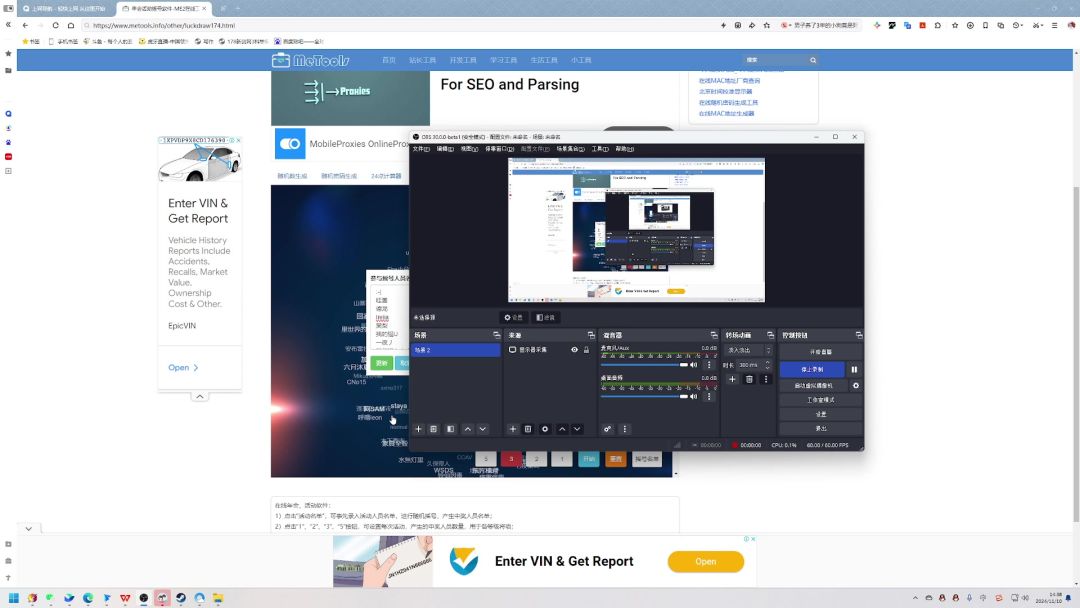The height and width of the screenshot is (608, 1080).
Task: Open the Tools menu in OBS
Action: click(599, 149)
